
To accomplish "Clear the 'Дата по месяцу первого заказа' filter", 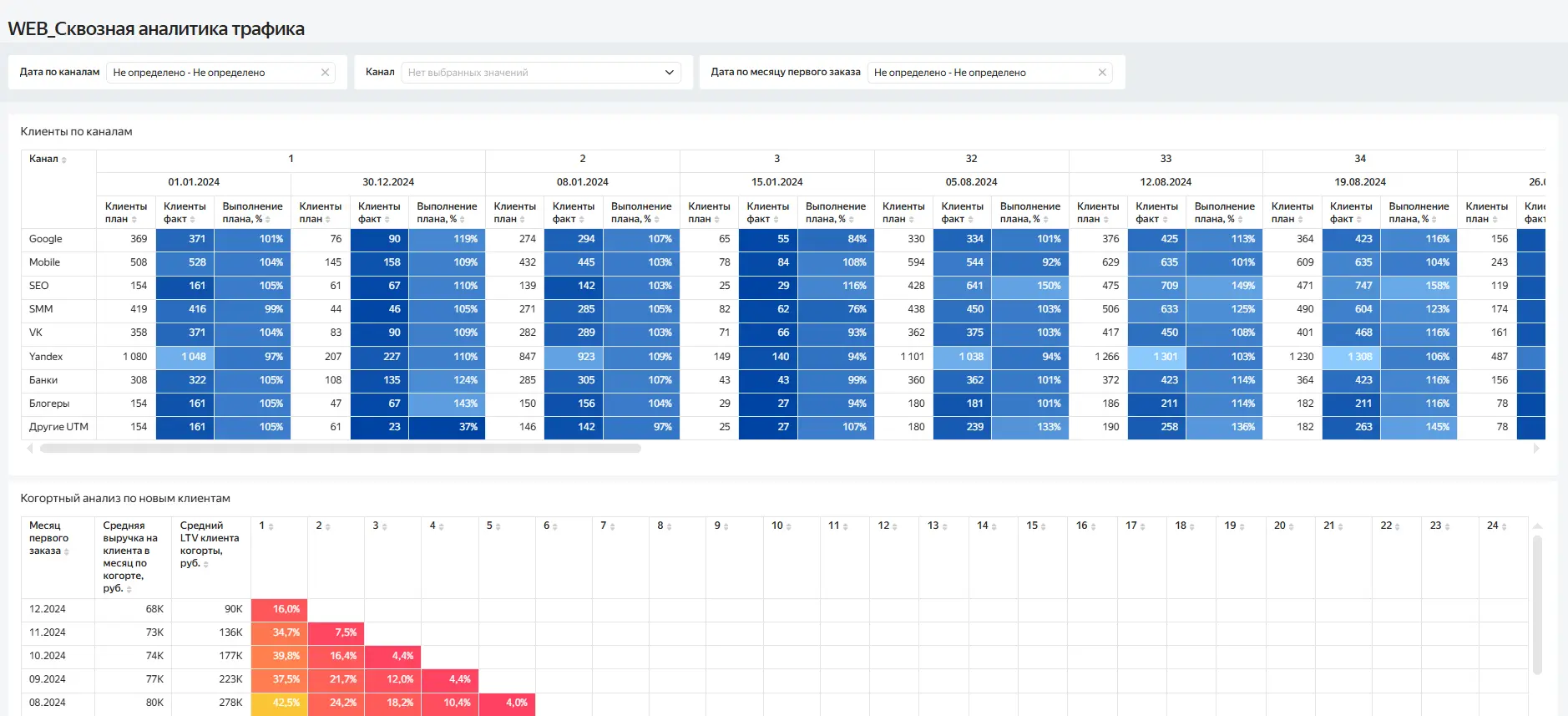I will [1102, 73].
